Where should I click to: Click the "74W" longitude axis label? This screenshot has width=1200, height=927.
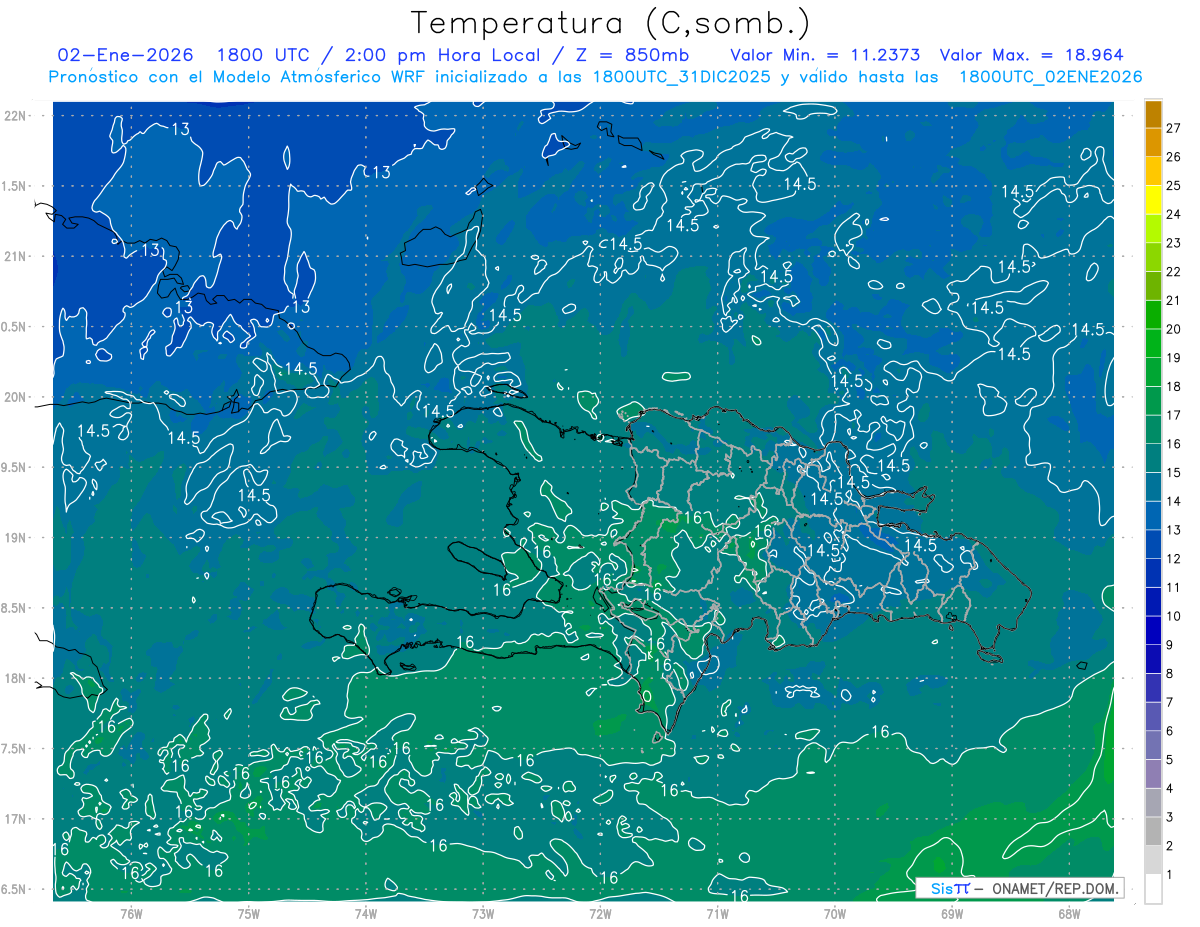pyautogui.click(x=365, y=913)
